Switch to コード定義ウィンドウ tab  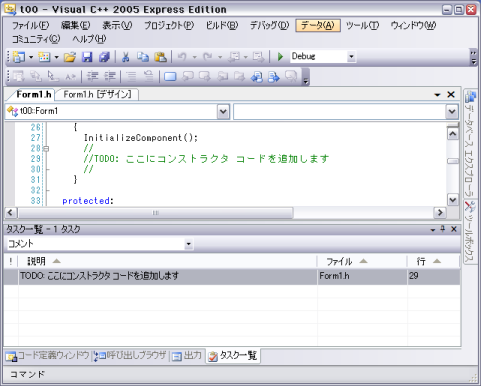pyautogui.click(x=48, y=356)
